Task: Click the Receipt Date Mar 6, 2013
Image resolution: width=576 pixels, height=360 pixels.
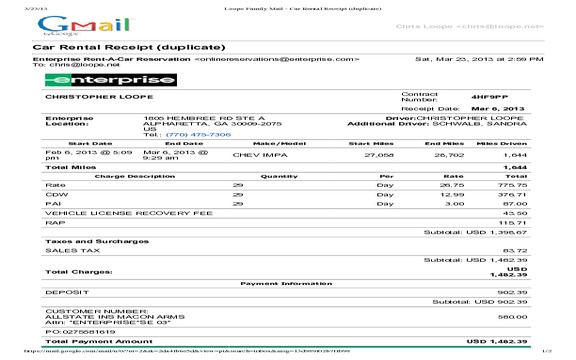Action: [498, 109]
